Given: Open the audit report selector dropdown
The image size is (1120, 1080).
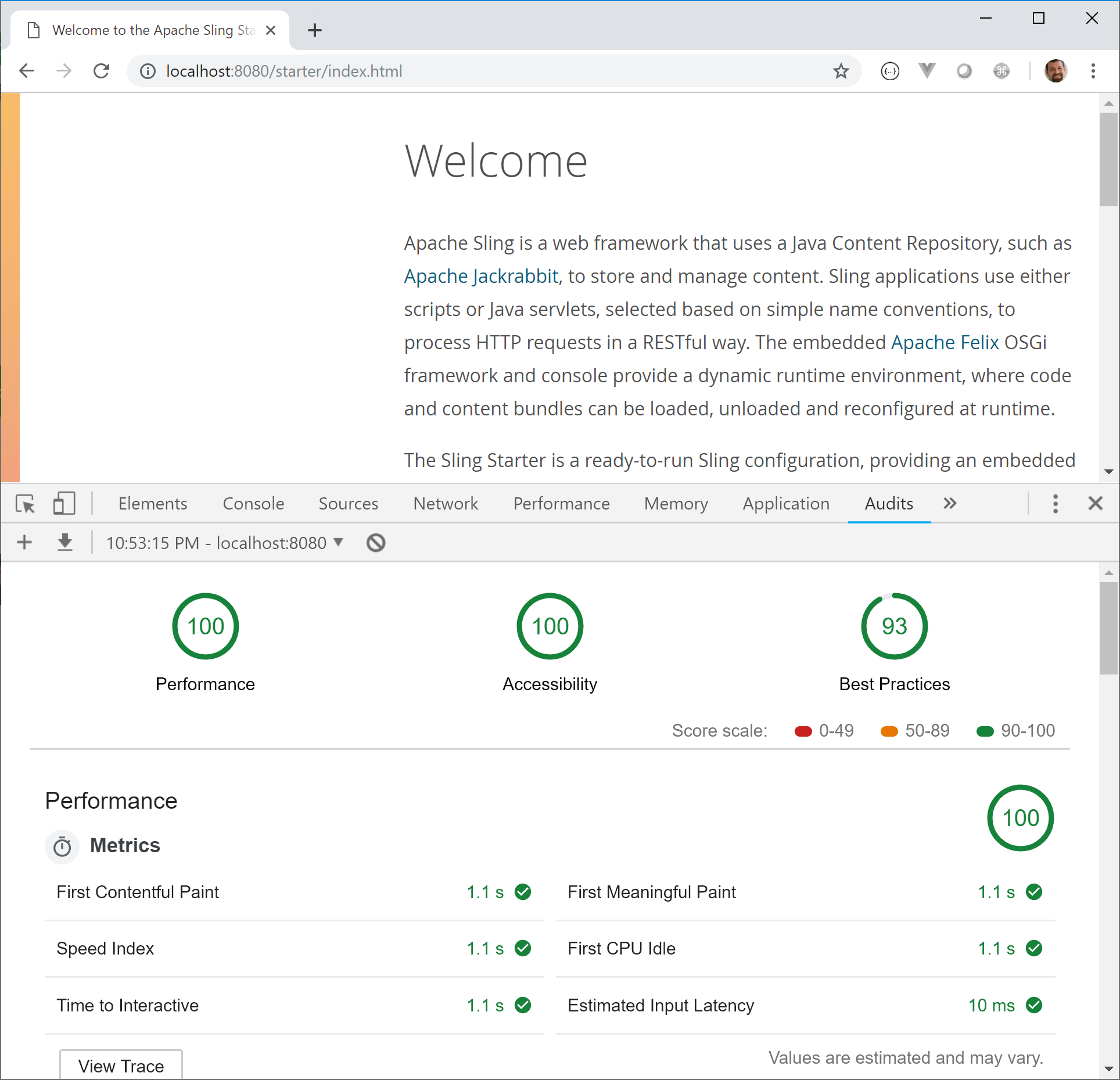Looking at the screenshot, I should pos(225,543).
